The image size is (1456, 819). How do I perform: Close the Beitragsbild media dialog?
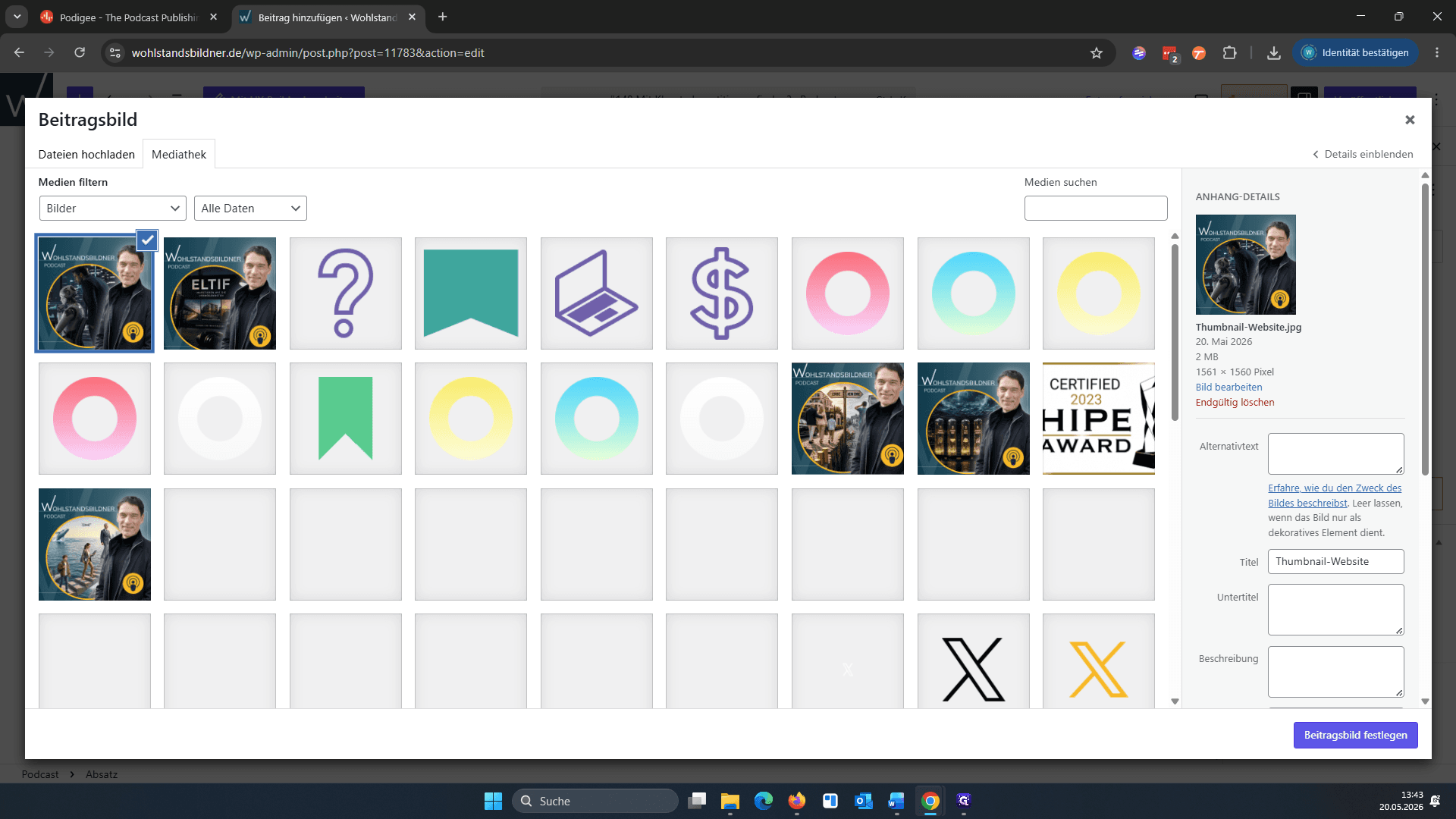(1410, 120)
